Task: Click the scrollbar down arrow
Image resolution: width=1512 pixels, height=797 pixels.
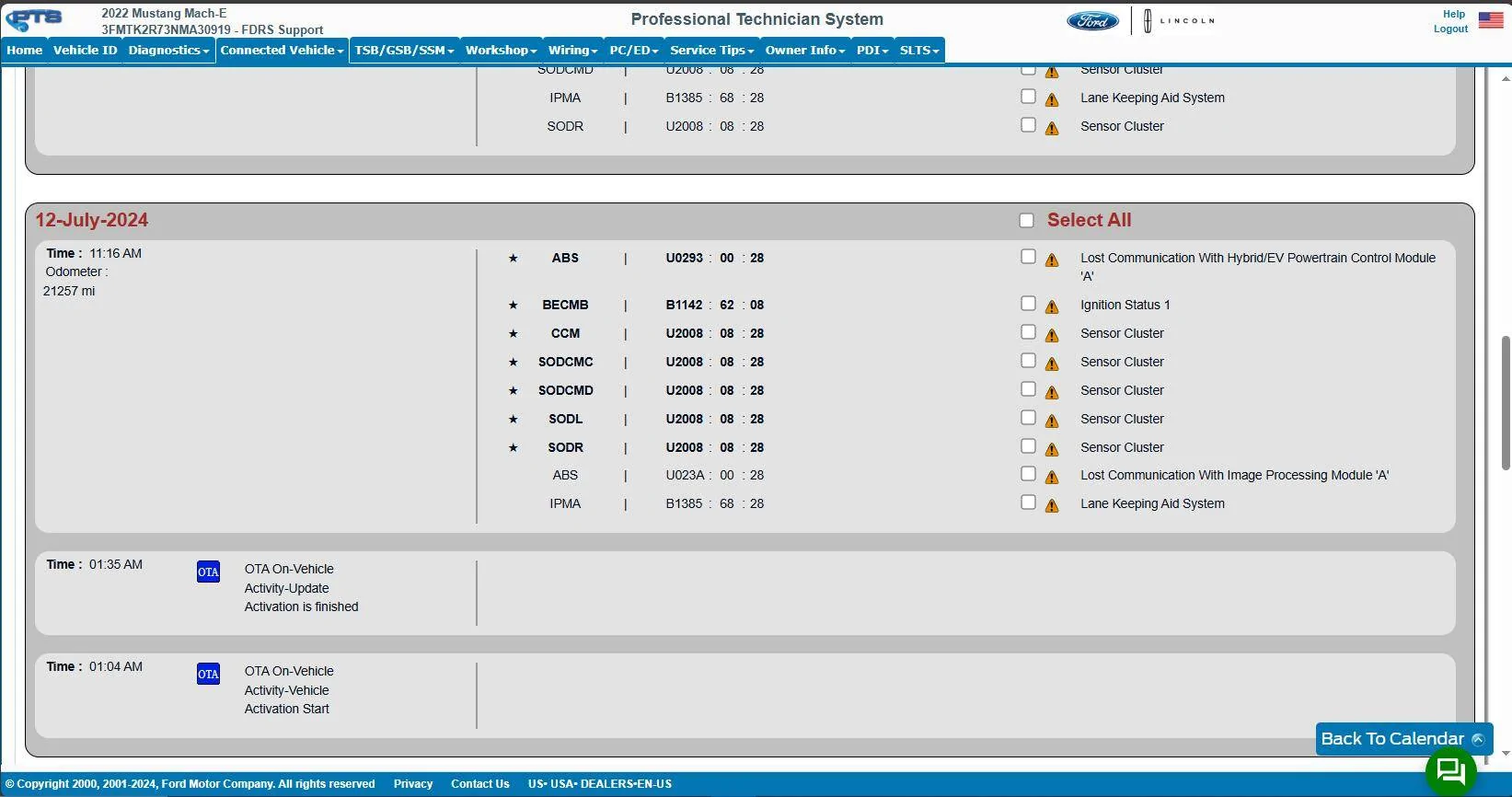Action: coord(1506,753)
